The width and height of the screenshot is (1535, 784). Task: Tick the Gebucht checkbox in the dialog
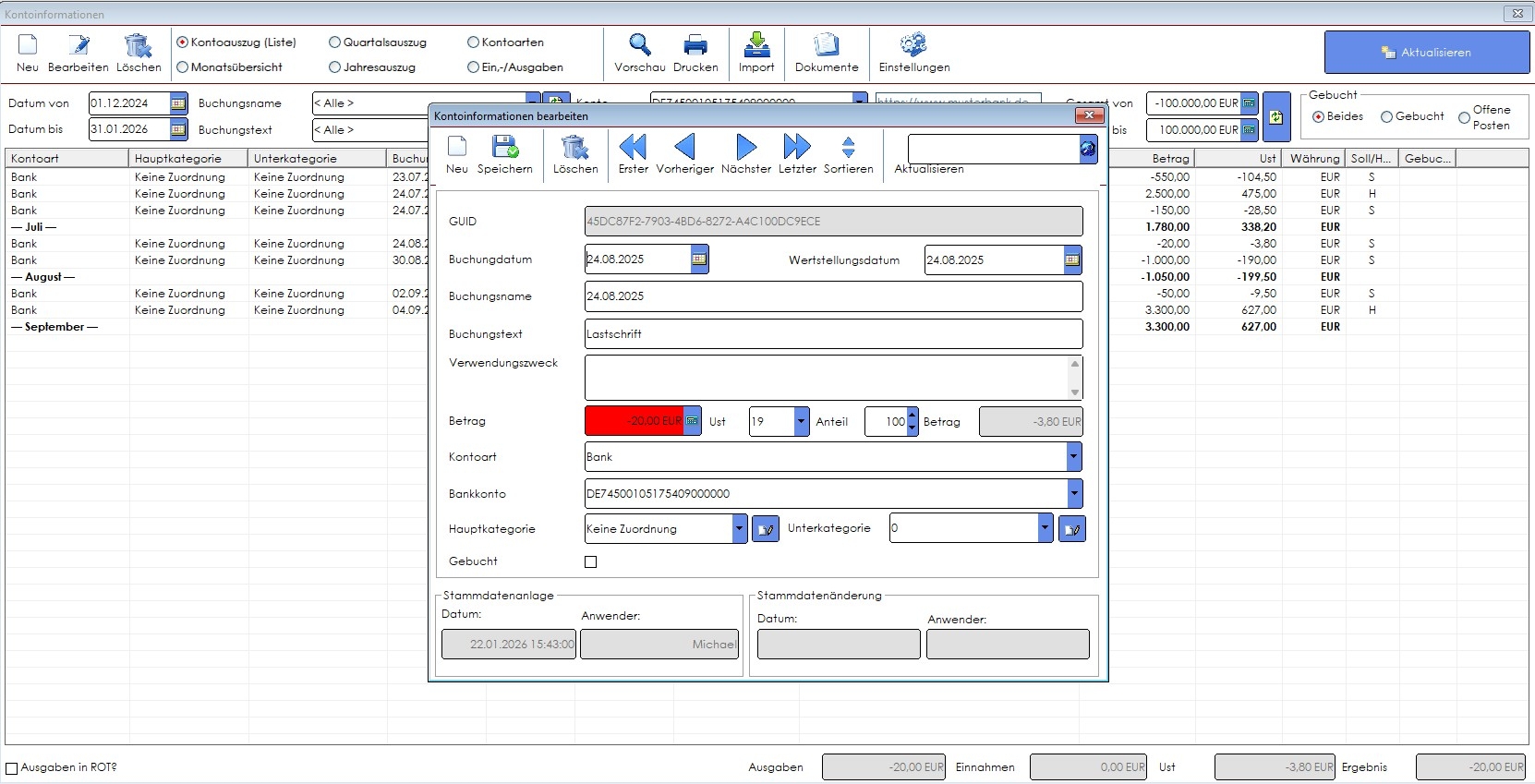[x=591, y=561]
